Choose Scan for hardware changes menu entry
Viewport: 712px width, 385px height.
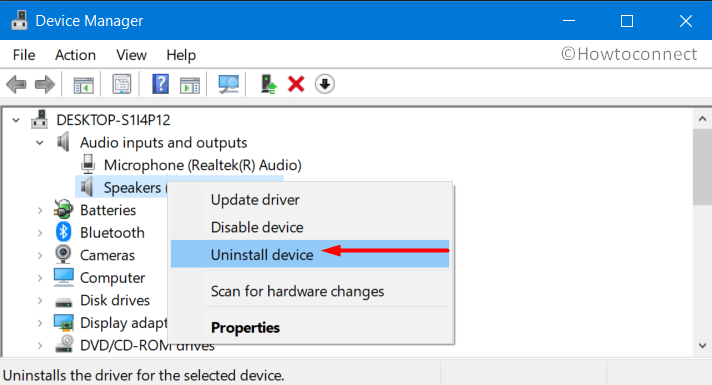click(310, 291)
